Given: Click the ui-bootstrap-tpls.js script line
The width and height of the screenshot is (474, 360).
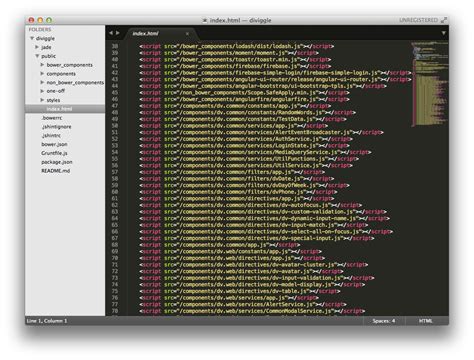Looking at the screenshot, I should 263,86.
